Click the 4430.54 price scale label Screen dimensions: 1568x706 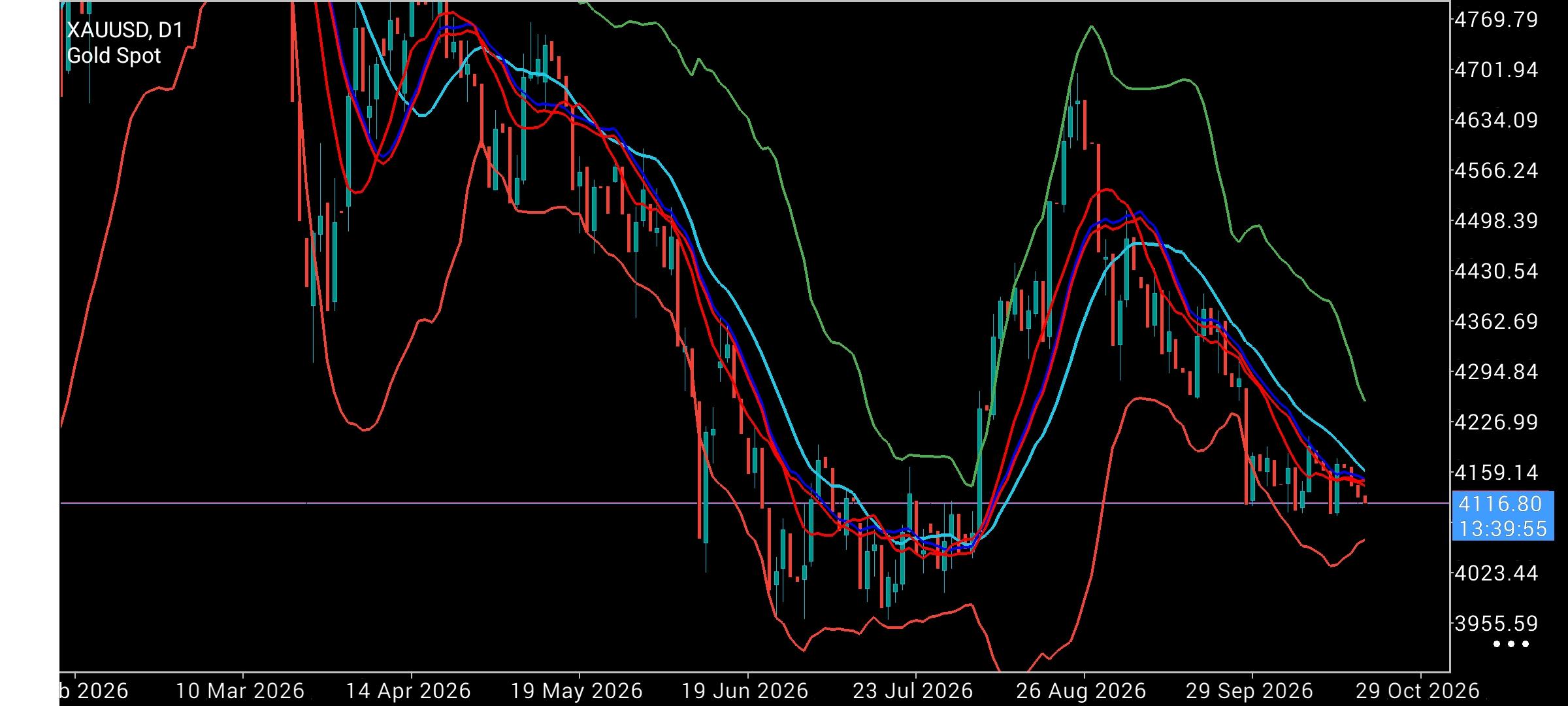coord(1496,271)
